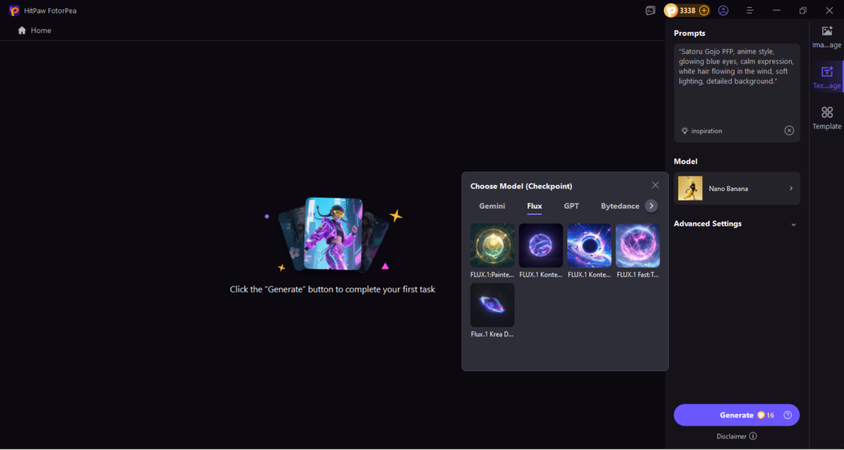Show more model tabs with right arrow
The image size is (844, 450).
click(651, 206)
